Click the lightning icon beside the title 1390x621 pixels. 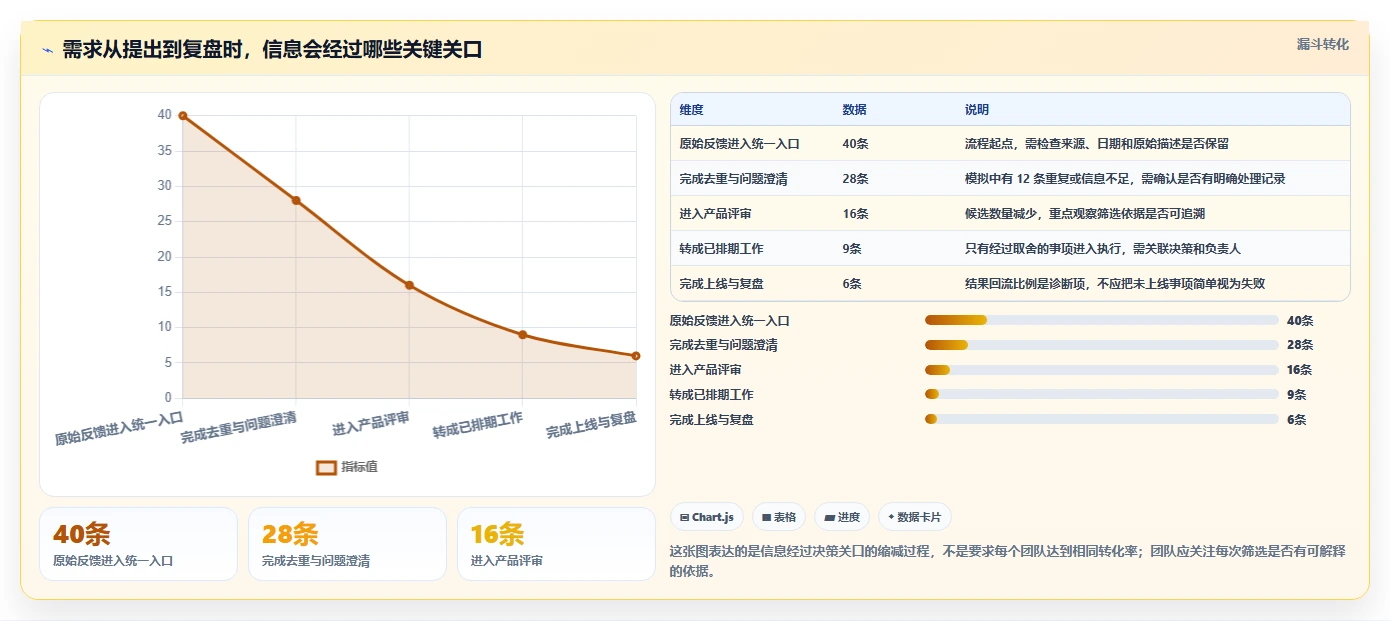48,50
